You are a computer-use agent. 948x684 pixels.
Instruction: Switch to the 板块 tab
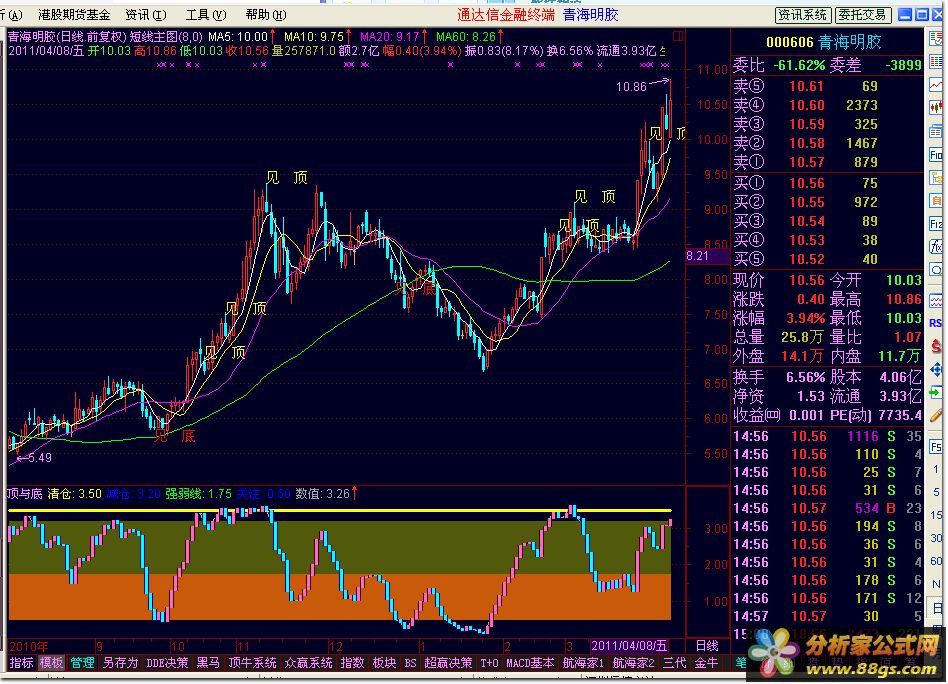[385, 663]
